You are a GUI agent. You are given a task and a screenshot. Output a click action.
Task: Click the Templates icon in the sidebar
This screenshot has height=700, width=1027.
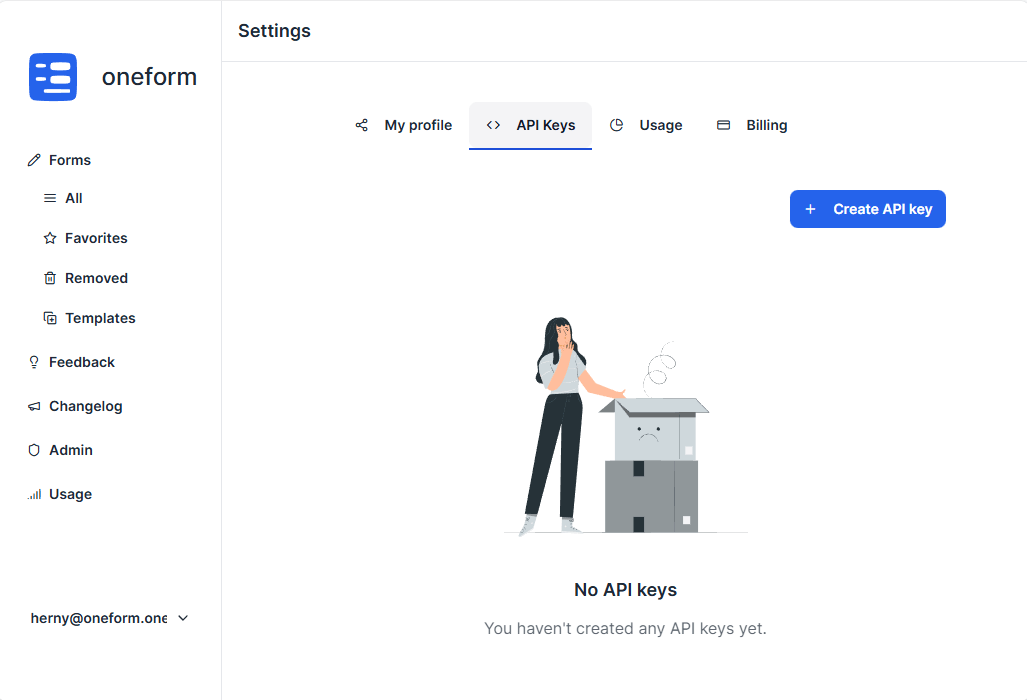point(49,318)
